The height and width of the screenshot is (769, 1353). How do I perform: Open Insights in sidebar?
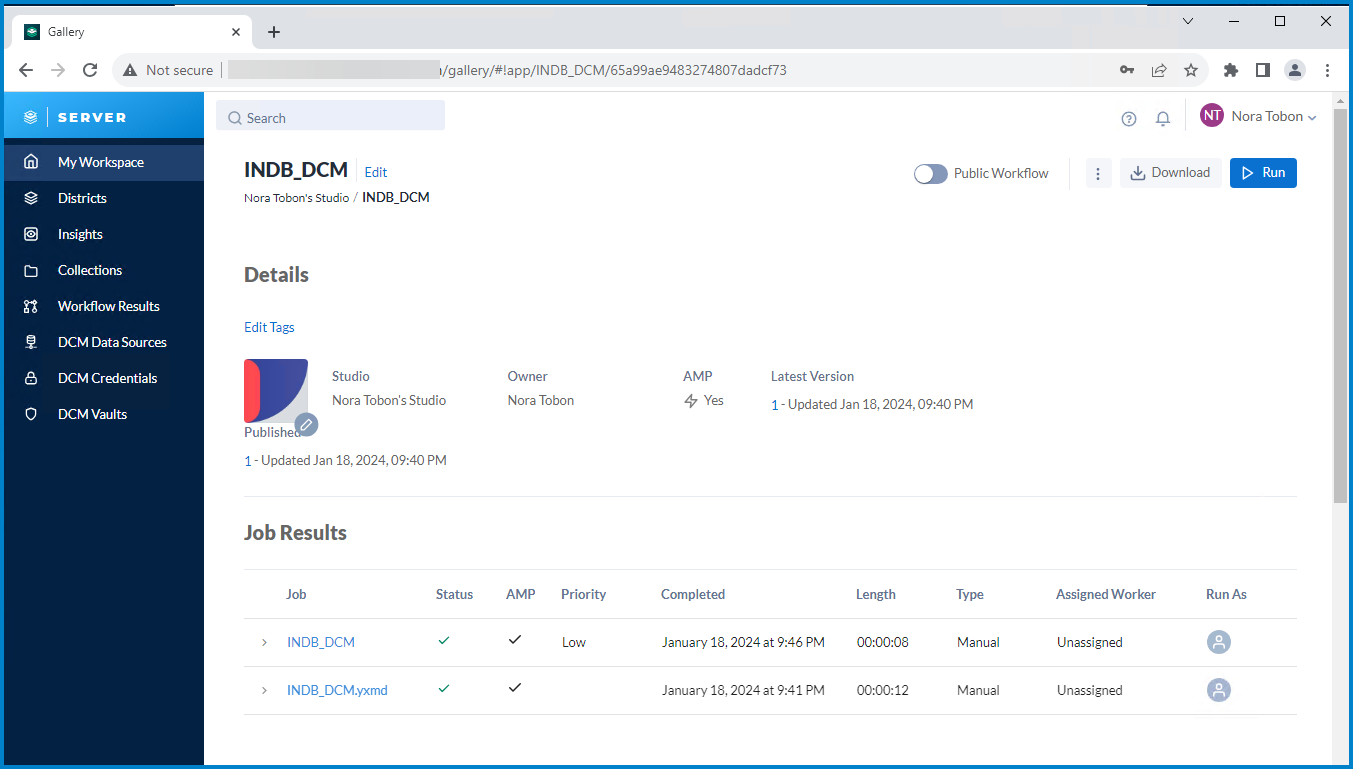tap(104, 234)
